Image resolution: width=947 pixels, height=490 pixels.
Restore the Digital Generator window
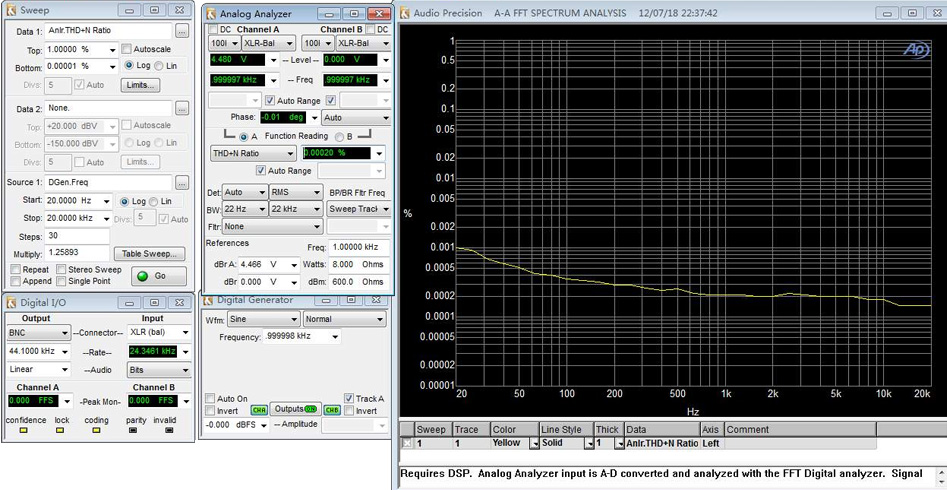(x=354, y=300)
